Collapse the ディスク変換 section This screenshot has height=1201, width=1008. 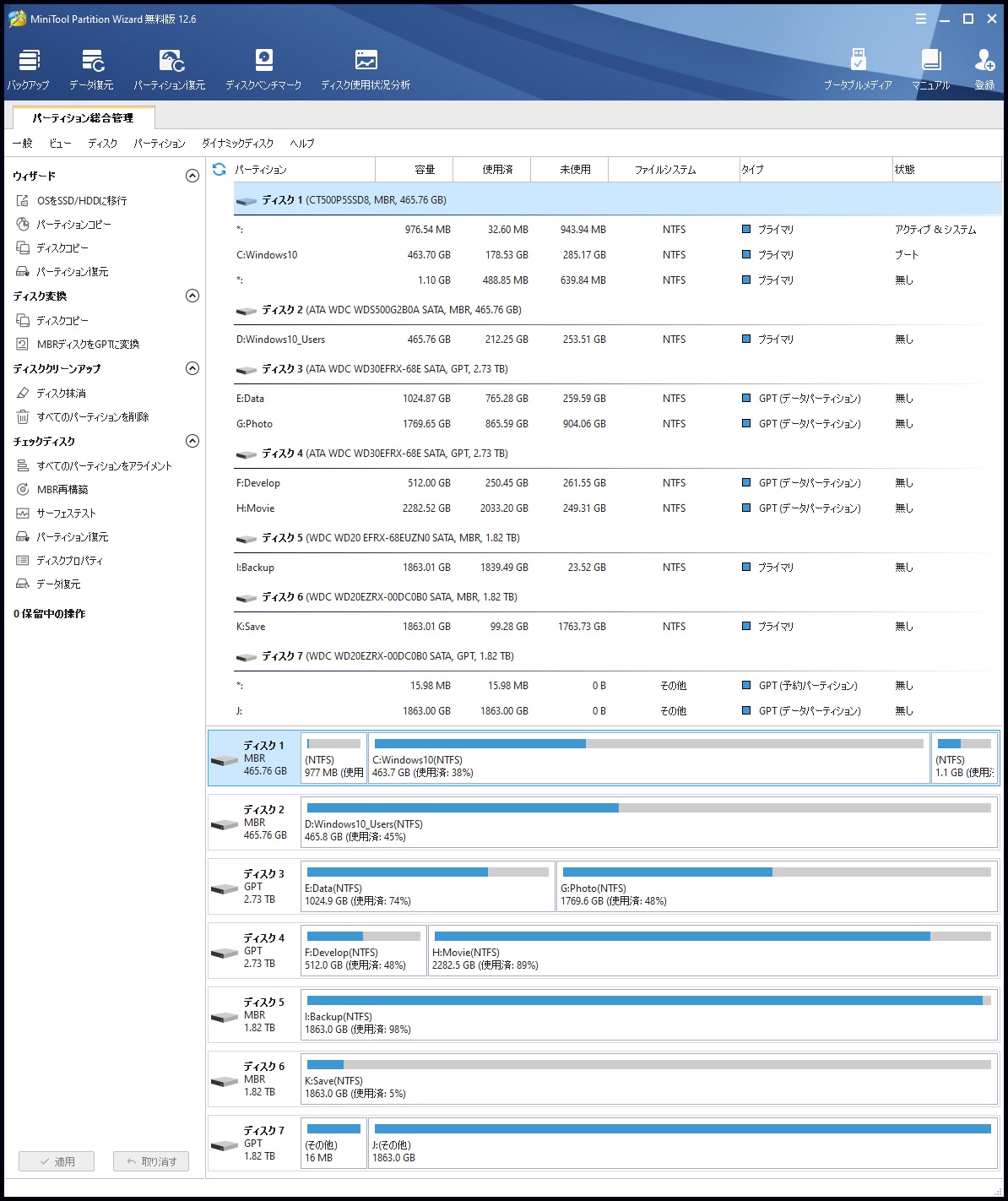pos(192,296)
